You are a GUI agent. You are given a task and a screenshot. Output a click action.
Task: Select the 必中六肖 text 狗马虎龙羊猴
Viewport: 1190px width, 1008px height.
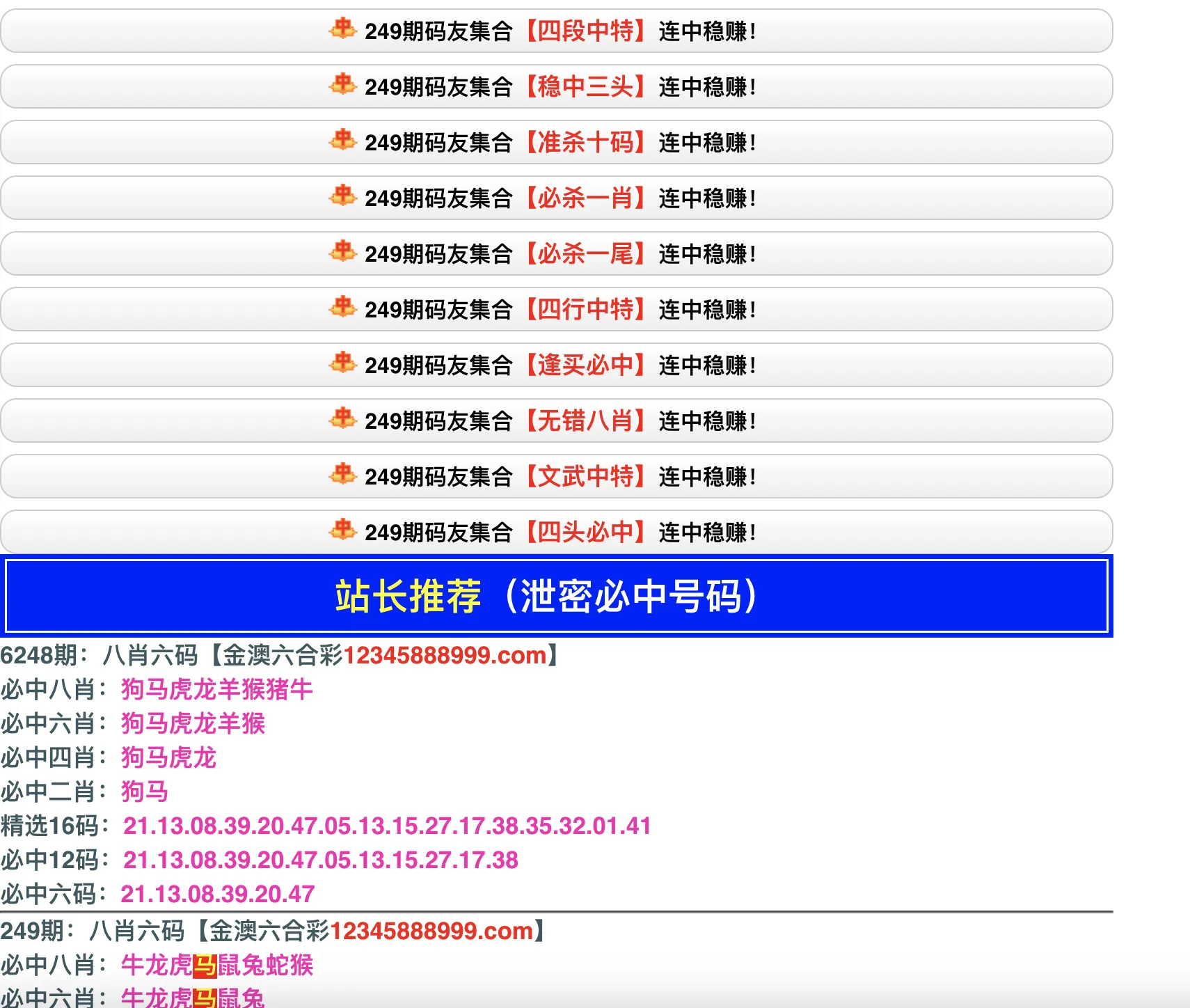coord(193,723)
